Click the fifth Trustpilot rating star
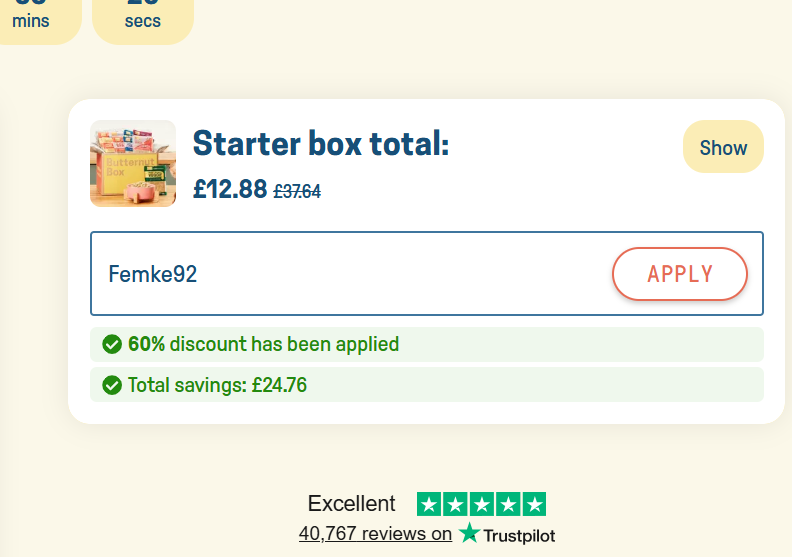This screenshot has width=792, height=557. click(x=534, y=504)
